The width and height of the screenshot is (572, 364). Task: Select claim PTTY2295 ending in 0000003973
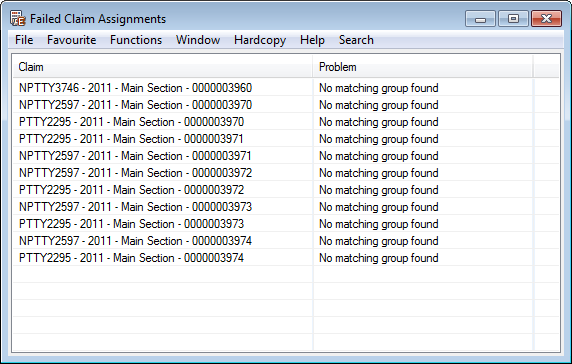(x=131, y=224)
